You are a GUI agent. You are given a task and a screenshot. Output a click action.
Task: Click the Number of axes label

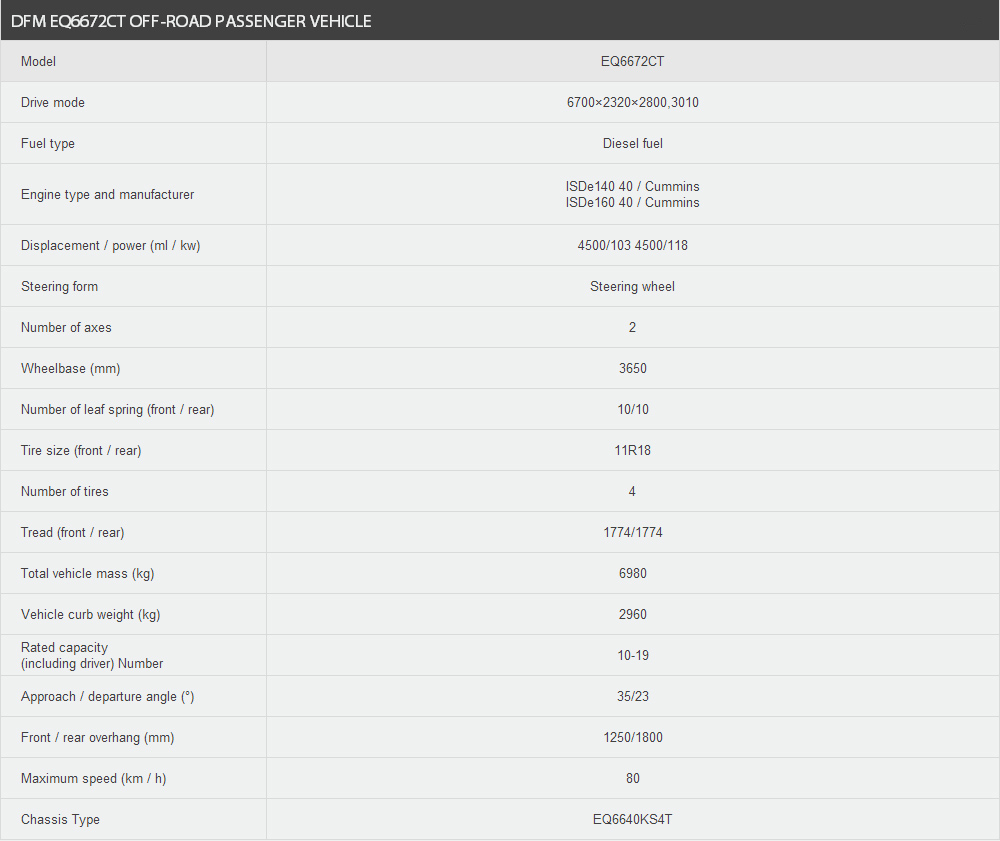tap(66, 327)
